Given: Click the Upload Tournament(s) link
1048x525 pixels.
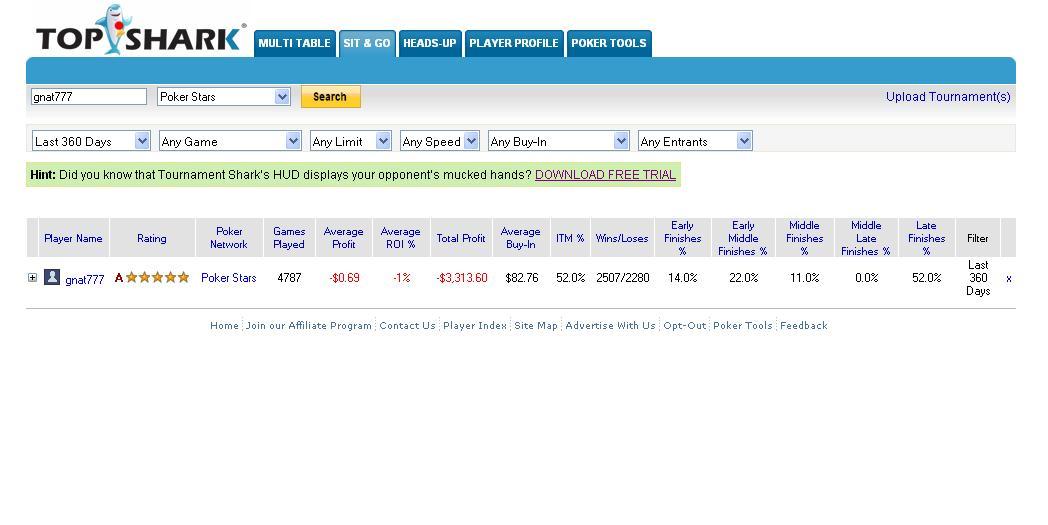Looking at the screenshot, I should click(947, 97).
